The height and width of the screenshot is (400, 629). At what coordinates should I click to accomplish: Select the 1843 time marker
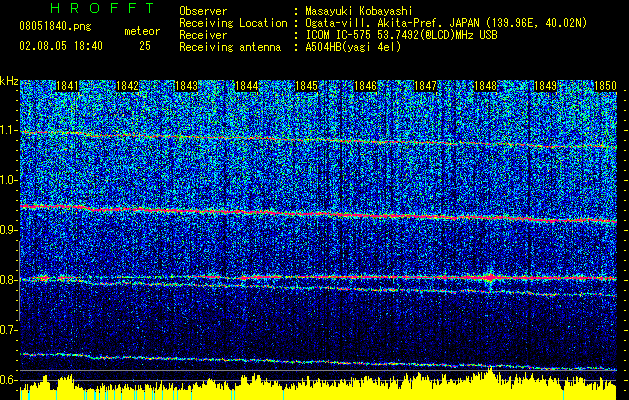[186, 87]
